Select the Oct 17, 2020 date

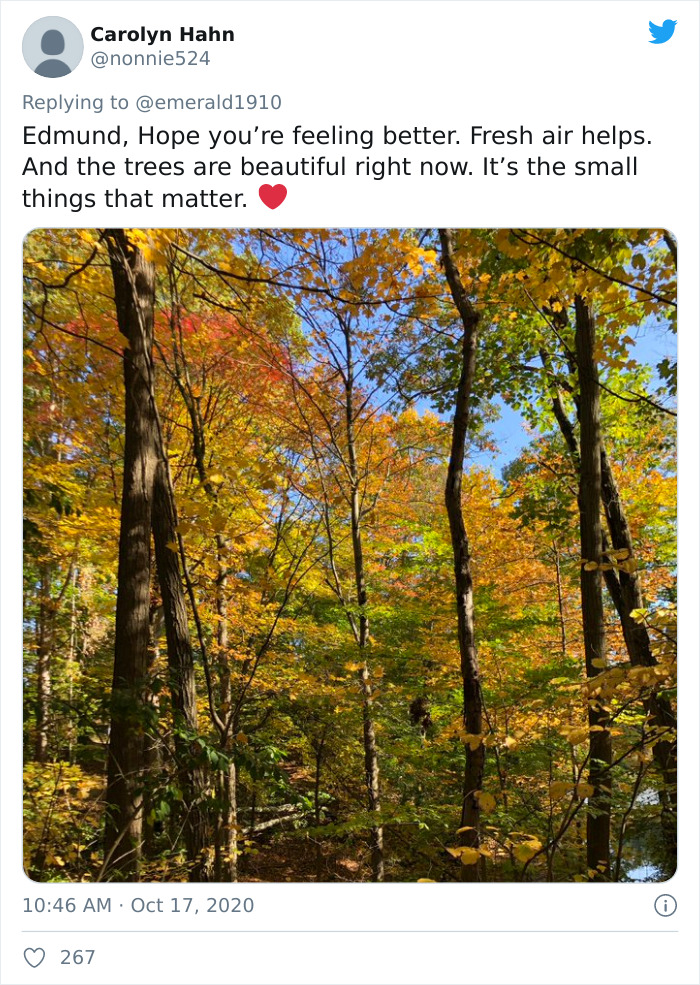coord(192,905)
